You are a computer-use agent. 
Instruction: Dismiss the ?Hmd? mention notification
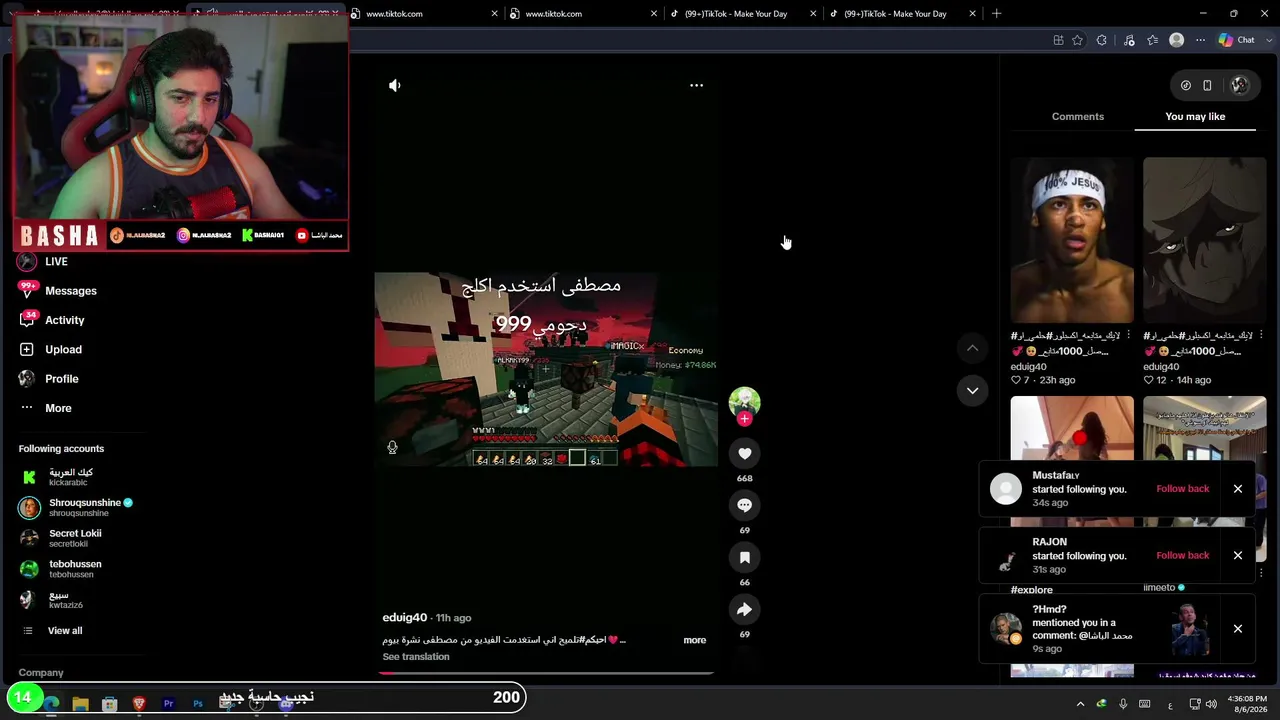coord(1237,629)
